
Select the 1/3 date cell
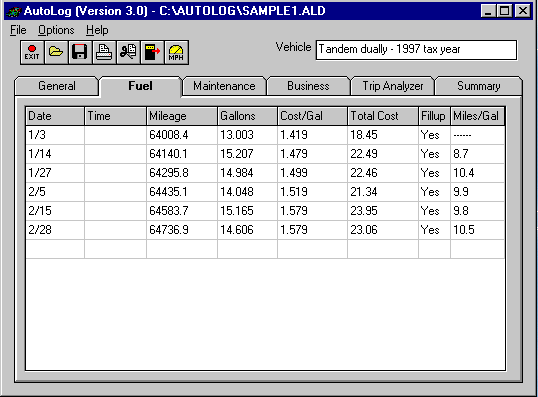55,135
